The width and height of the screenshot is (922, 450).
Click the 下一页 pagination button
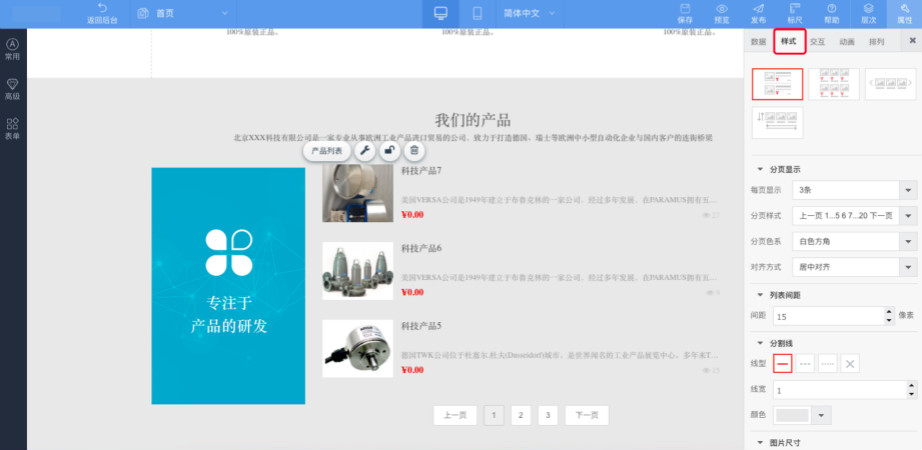(x=586, y=416)
